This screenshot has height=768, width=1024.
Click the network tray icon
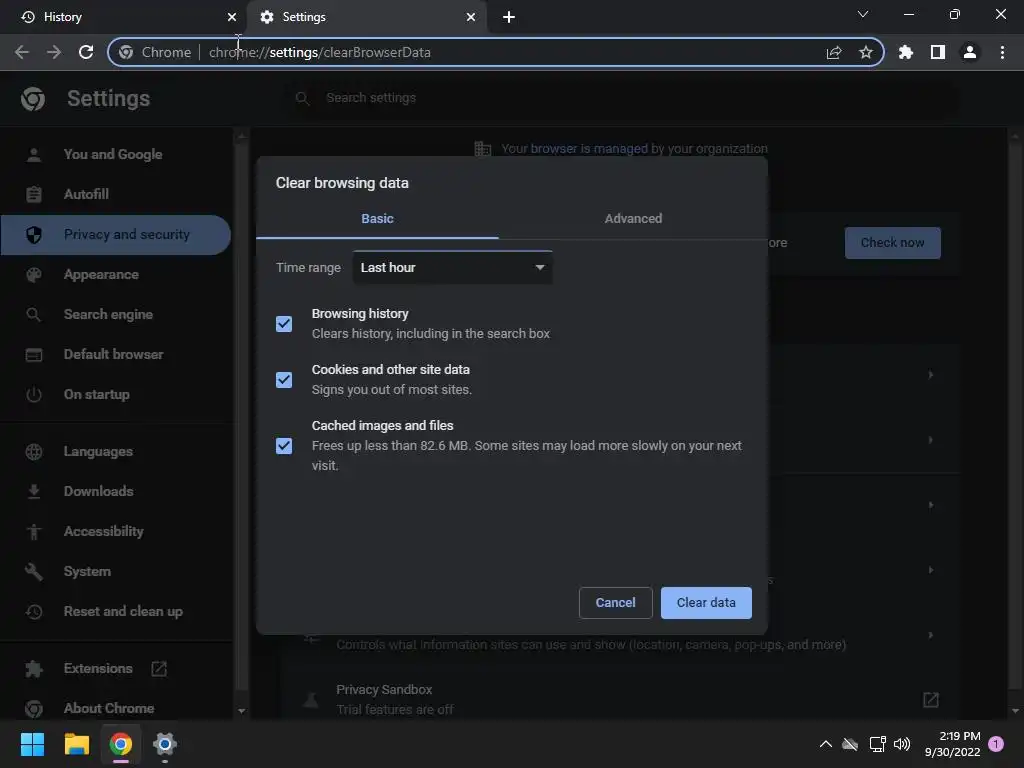pos(877,744)
